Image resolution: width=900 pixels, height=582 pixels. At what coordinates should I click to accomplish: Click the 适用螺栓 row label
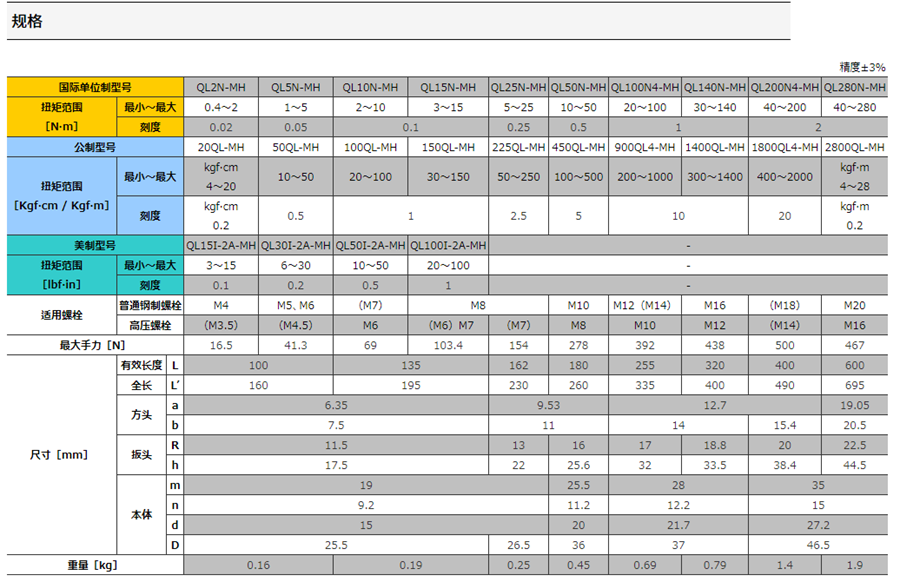pyautogui.click(x=61, y=315)
